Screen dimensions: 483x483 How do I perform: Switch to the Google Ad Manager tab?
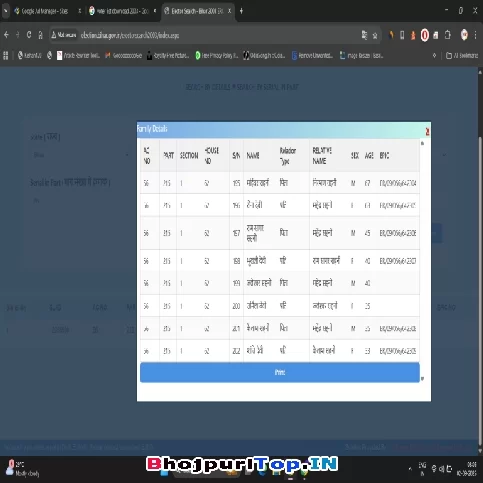click(45, 11)
